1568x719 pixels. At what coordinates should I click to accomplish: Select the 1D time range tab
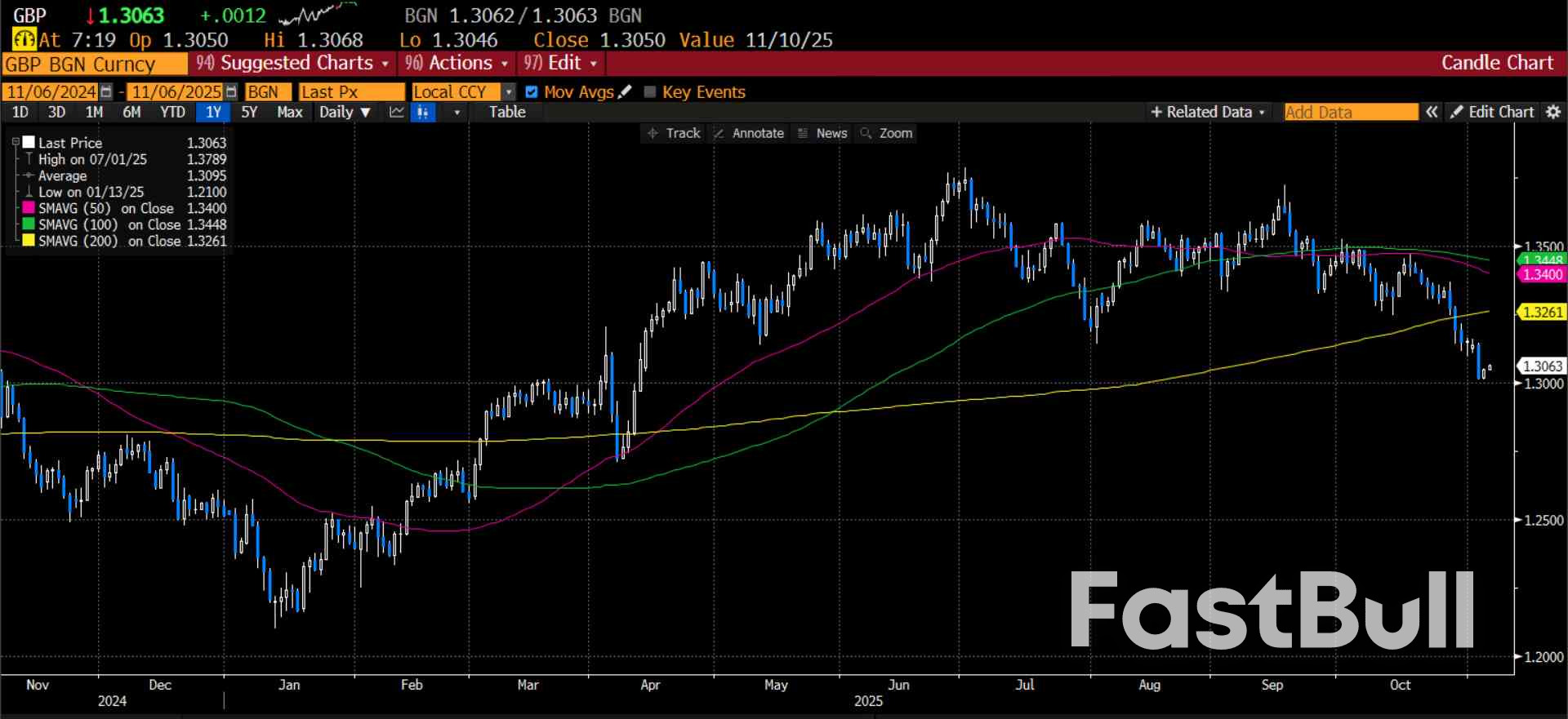coord(20,113)
